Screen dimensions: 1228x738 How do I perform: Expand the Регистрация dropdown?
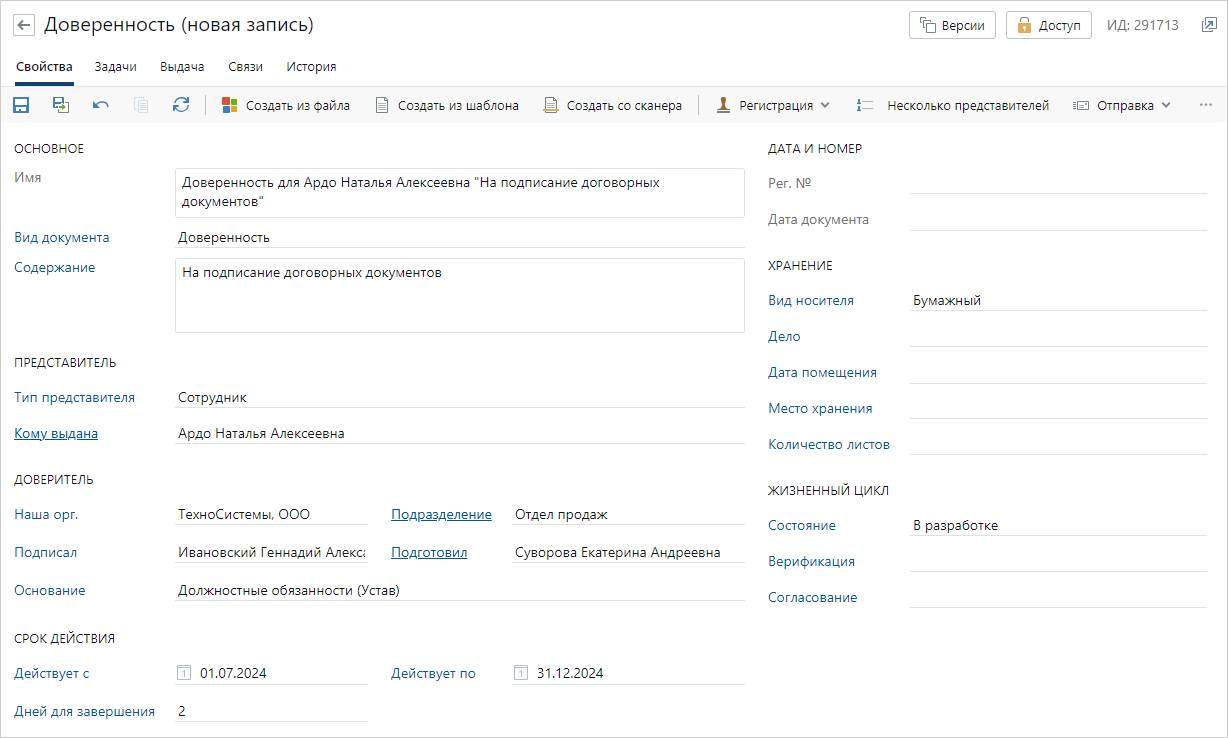[x=774, y=105]
